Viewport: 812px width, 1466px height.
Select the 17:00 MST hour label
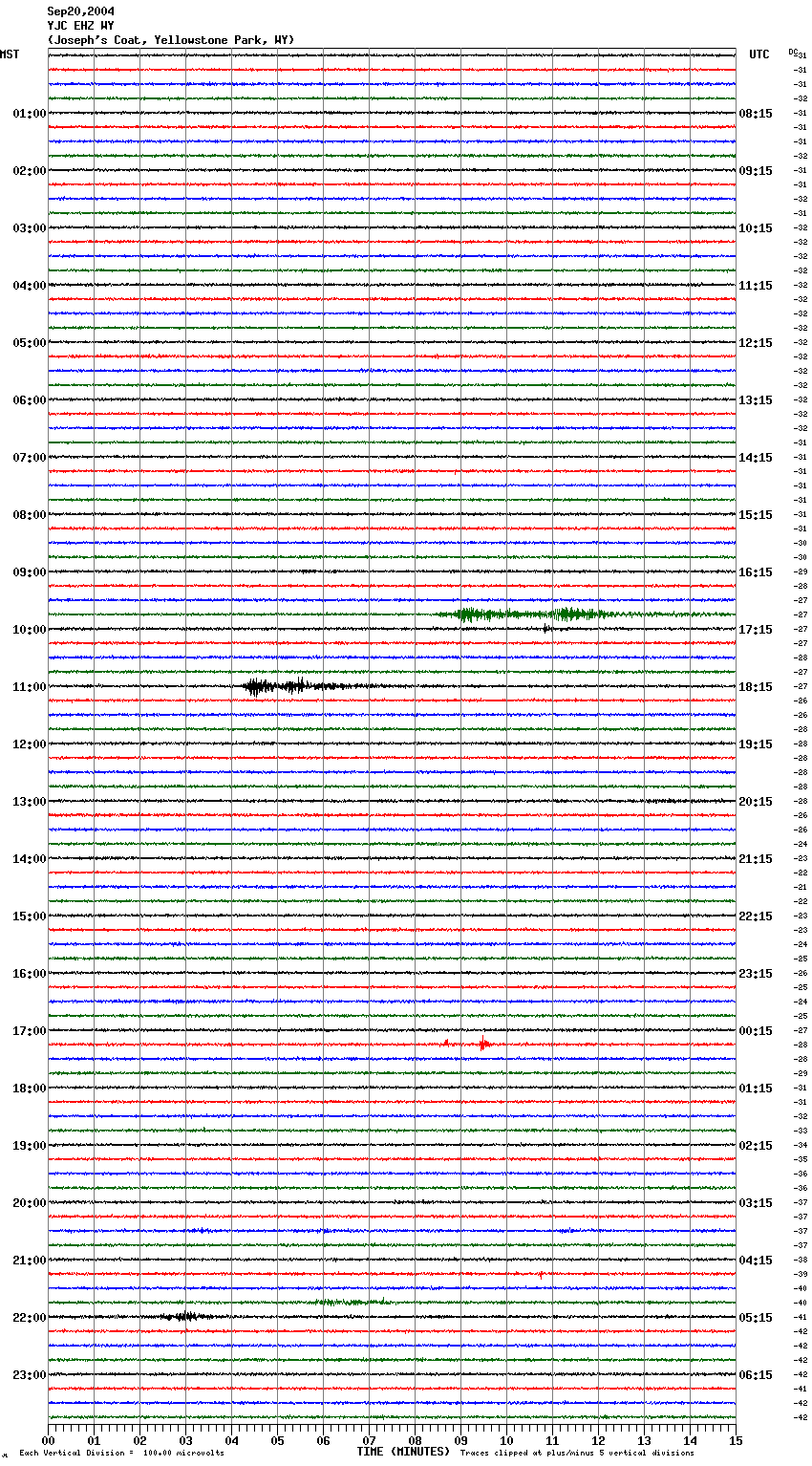click(29, 1031)
